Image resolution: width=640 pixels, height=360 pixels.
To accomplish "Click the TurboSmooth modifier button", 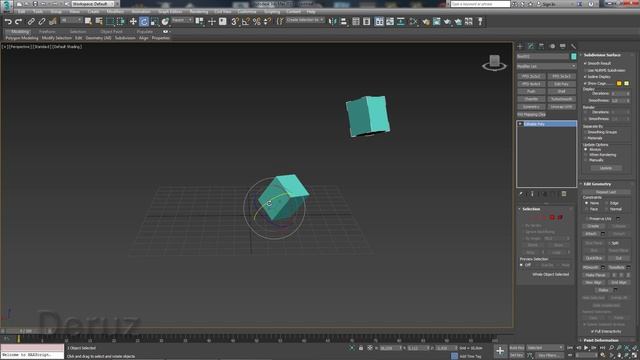I will (561, 99).
